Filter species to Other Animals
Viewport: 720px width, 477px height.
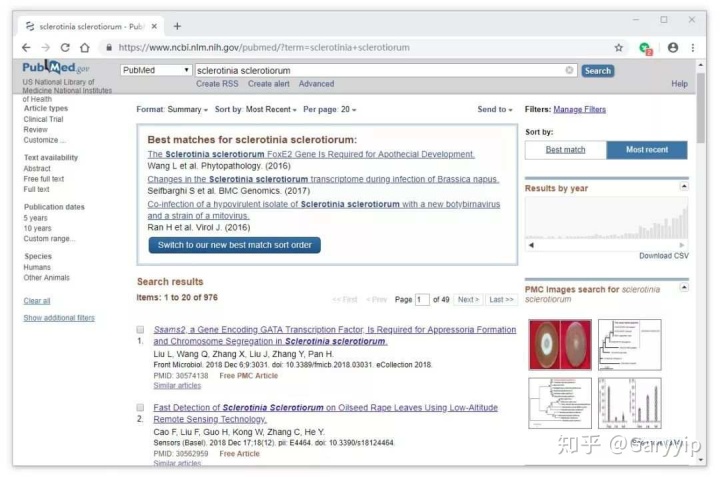click(x=46, y=278)
